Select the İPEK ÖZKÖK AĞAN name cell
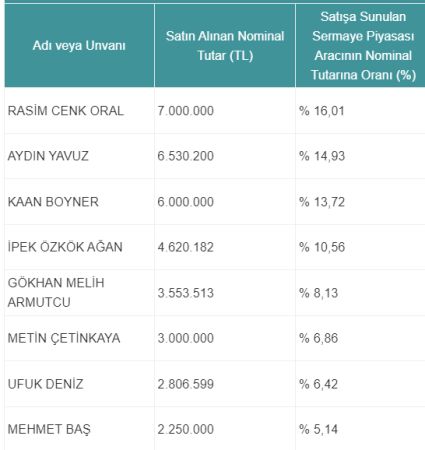 [x=79, y=247]
